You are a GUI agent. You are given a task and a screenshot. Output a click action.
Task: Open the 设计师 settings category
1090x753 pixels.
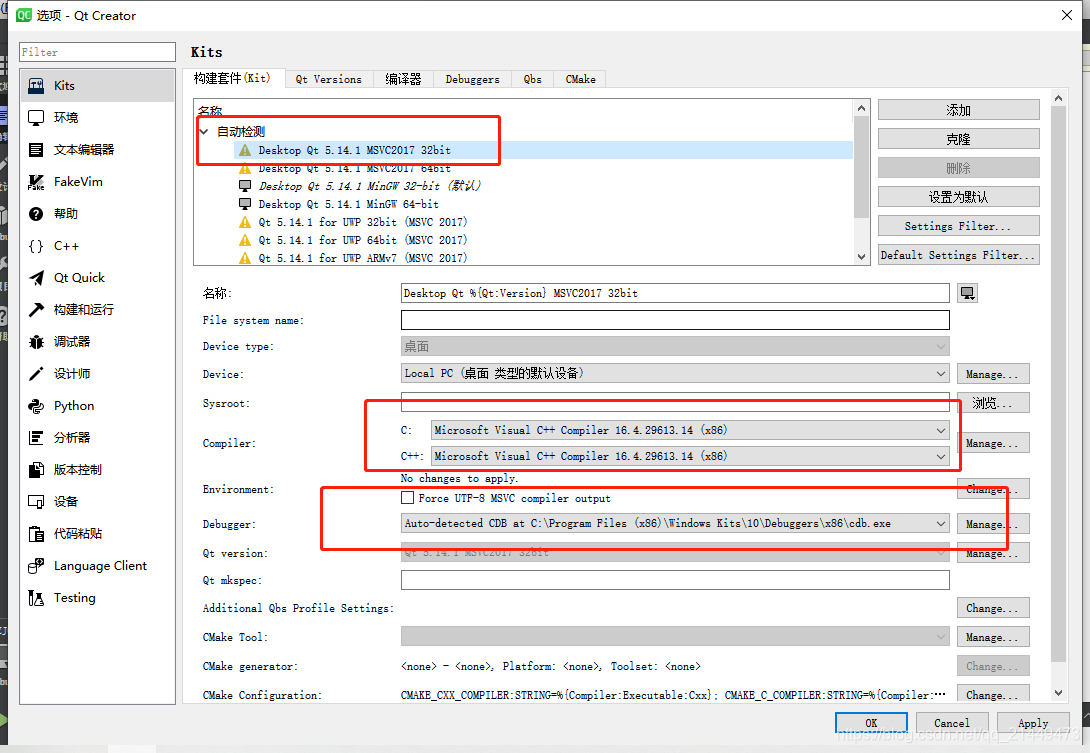pos(97,373)
